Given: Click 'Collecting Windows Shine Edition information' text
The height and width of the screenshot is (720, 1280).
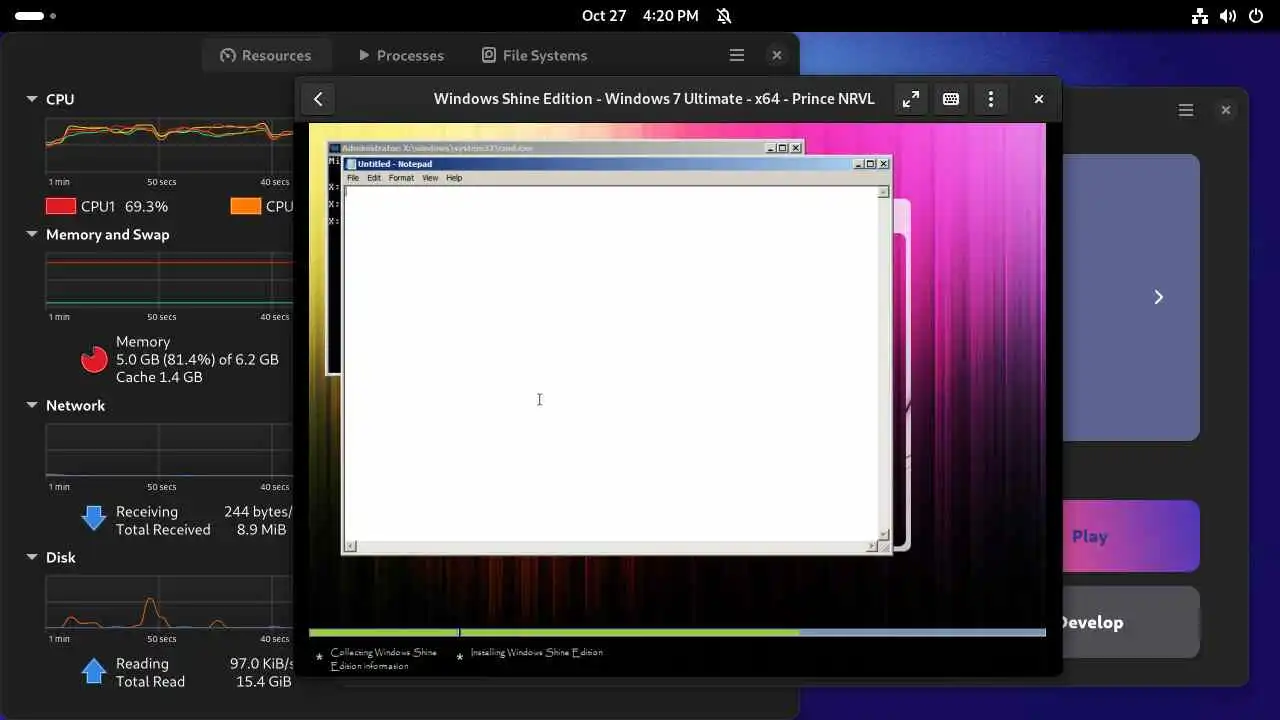Looking at the screenshot, I should click(384, 659).
